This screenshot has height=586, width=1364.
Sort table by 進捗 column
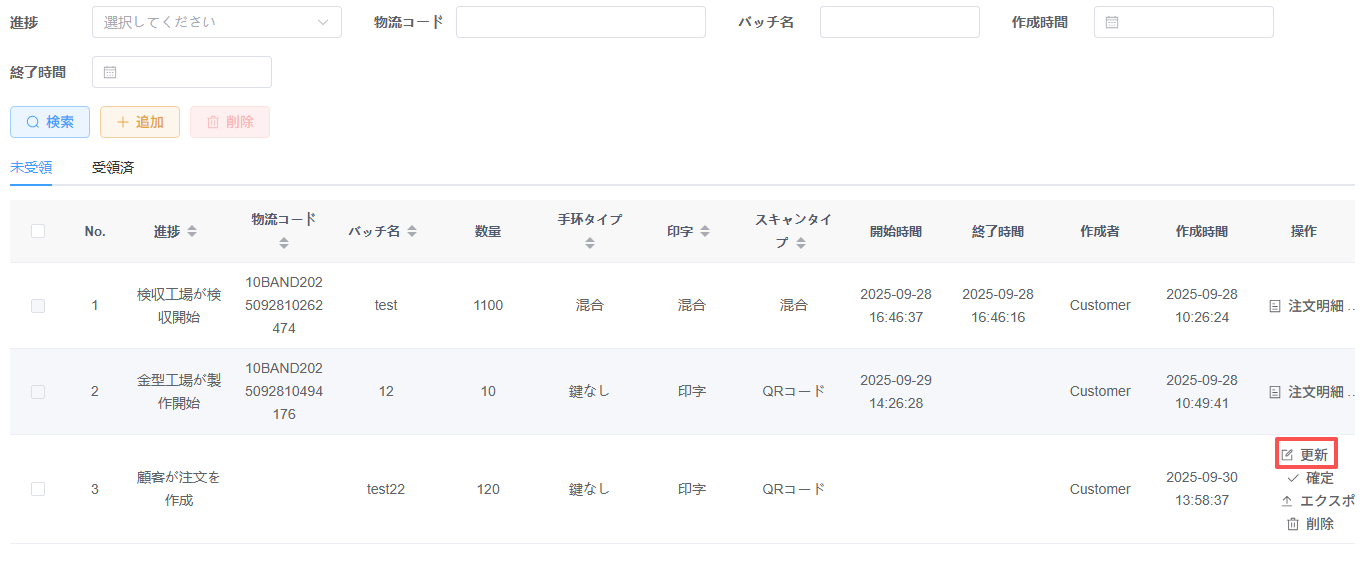pyautogui.click(x=192, y=231)
